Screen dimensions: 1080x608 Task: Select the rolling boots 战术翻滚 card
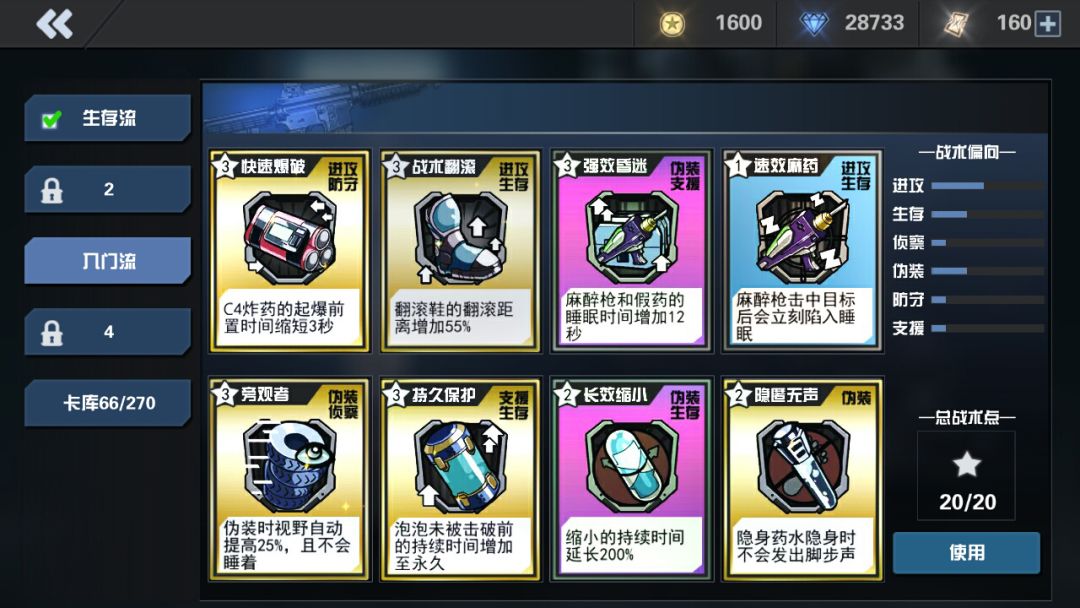(460, 251)
